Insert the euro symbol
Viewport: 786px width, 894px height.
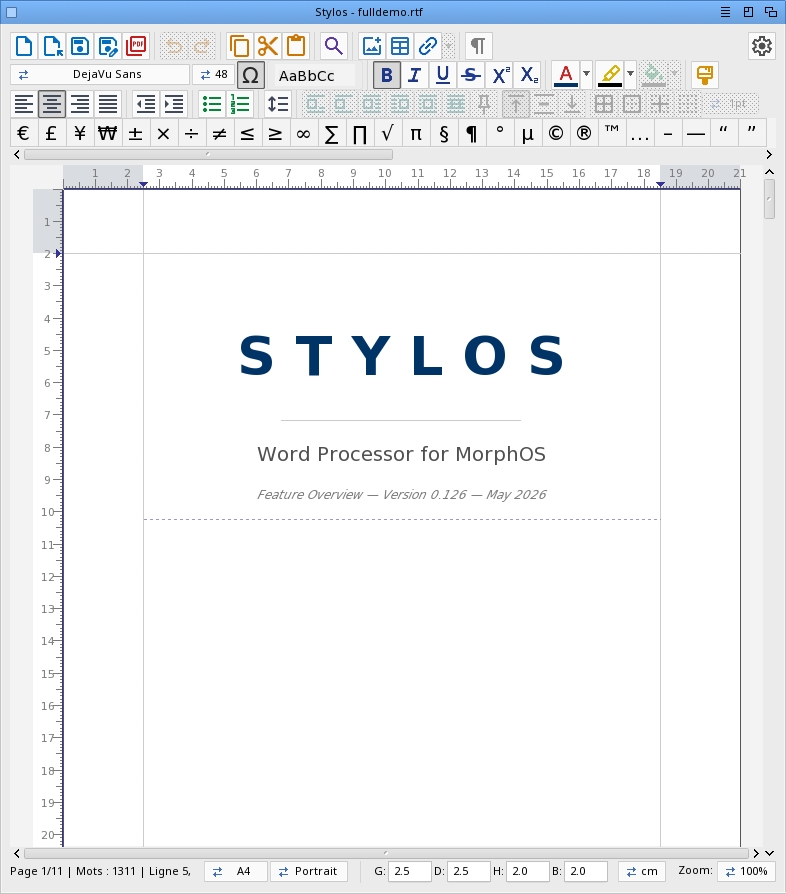[23, 133]
